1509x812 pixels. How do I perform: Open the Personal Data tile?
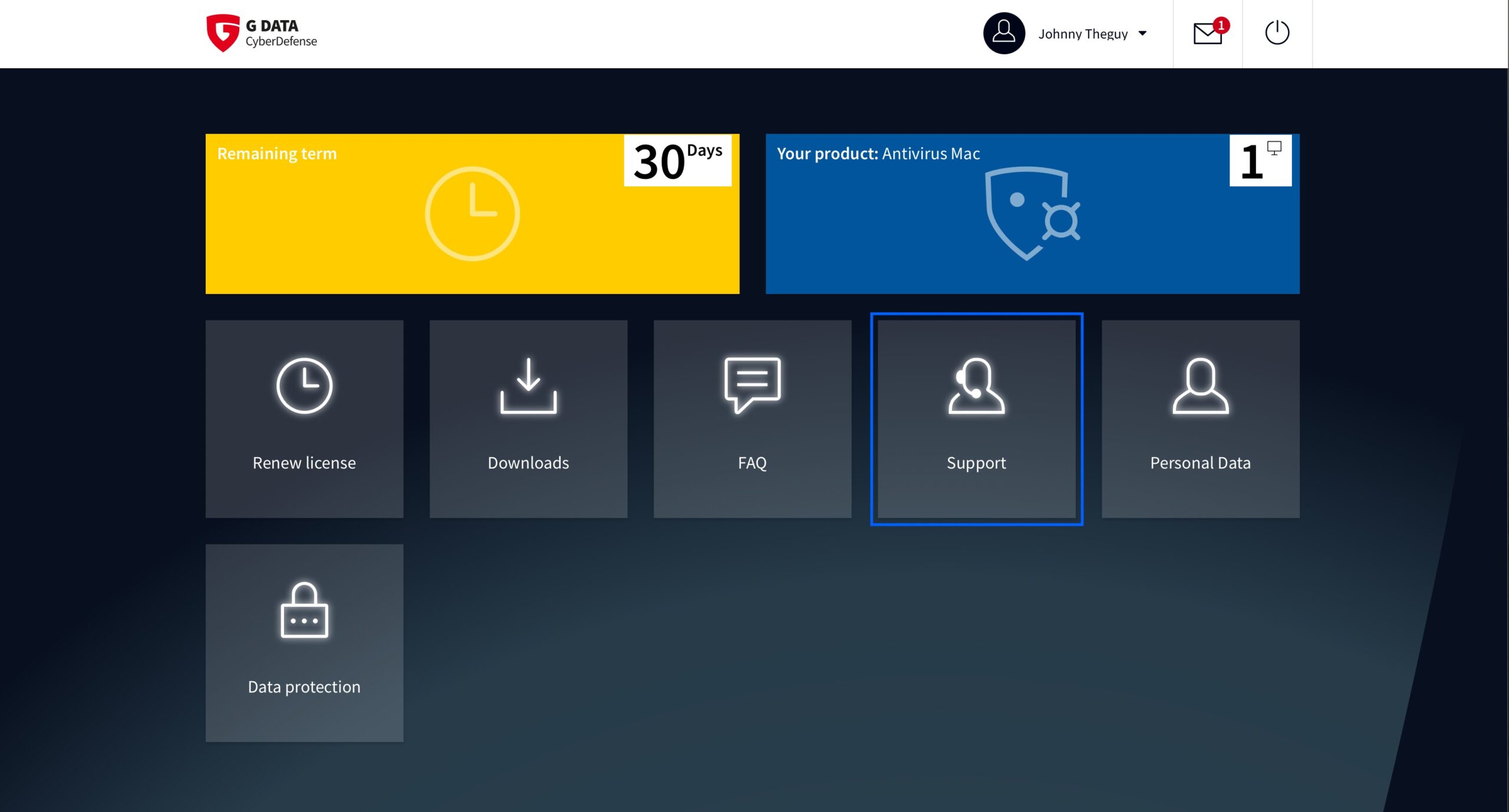(x=1200, y=419)
